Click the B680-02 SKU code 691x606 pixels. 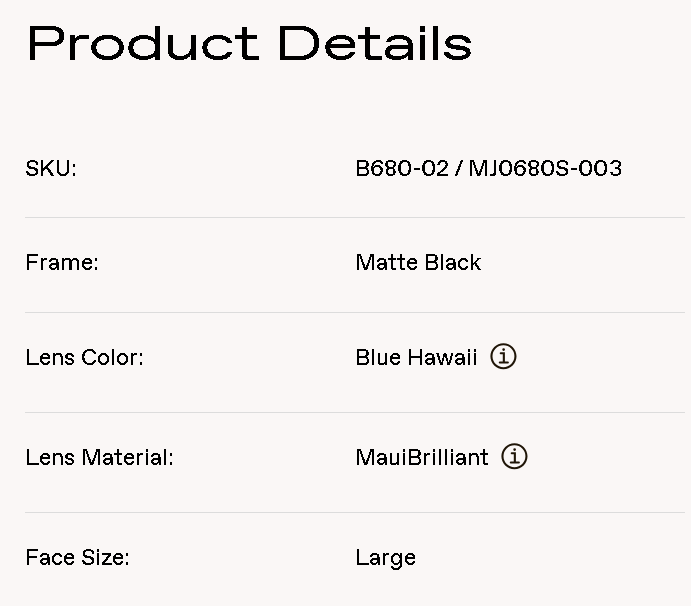(x=402, y=168)
